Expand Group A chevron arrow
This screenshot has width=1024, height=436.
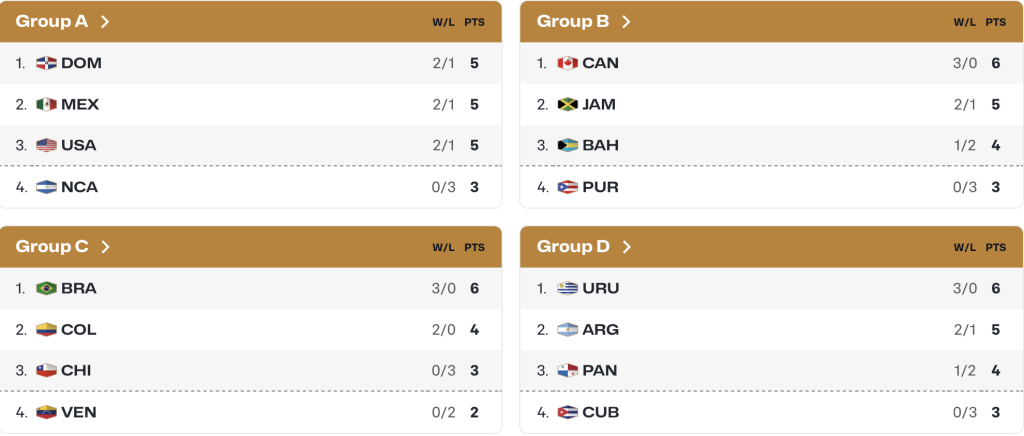pyautogui.click(x=105, y=21)
